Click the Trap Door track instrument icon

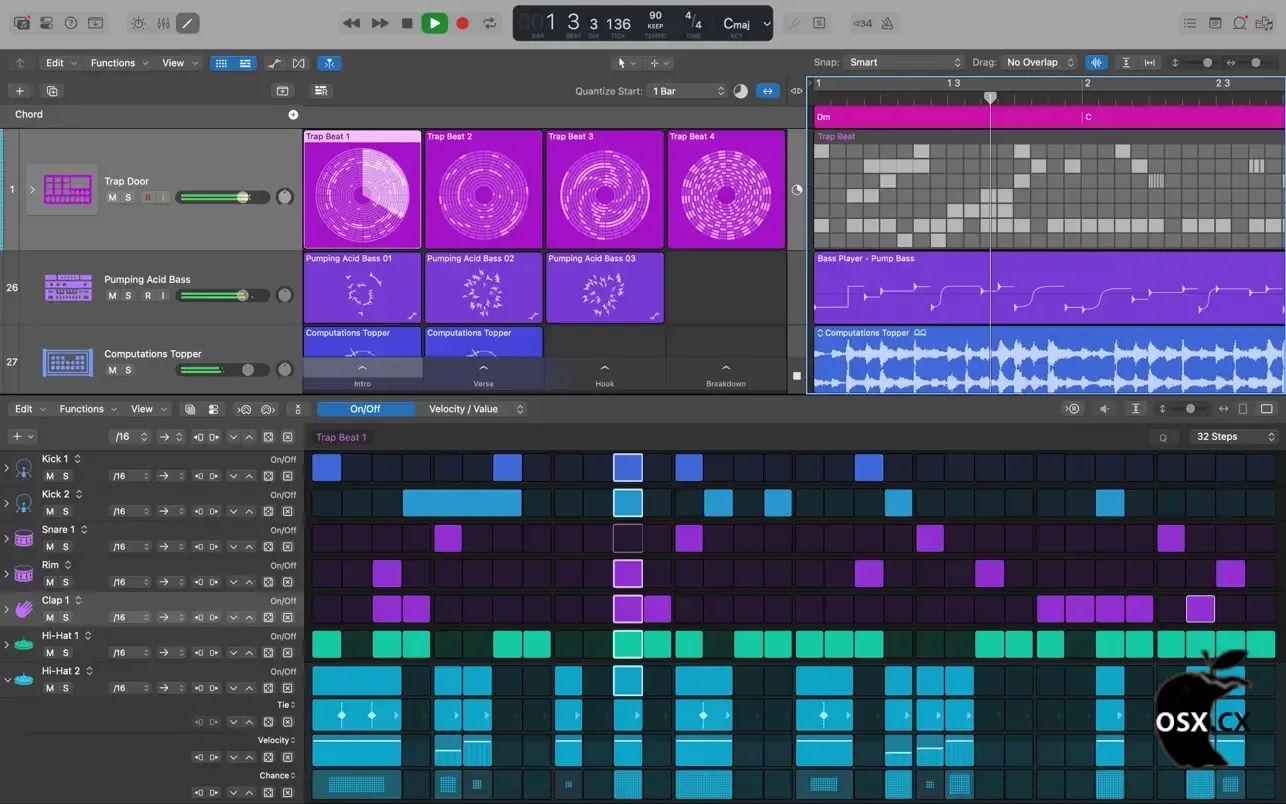pyautogui.click(x=67, y=189)
